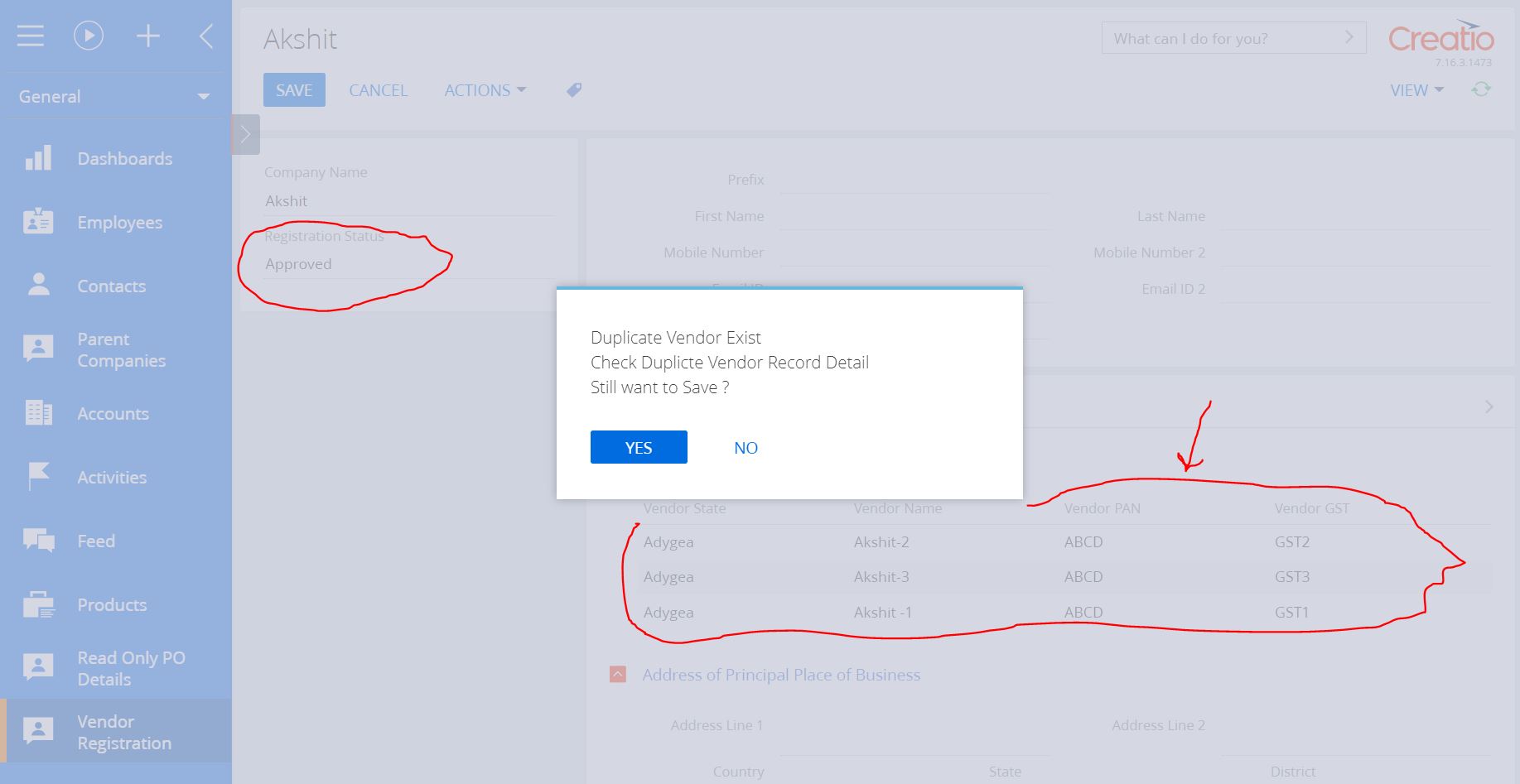Click the Employees ID card icon

click(x=38, y=222)
